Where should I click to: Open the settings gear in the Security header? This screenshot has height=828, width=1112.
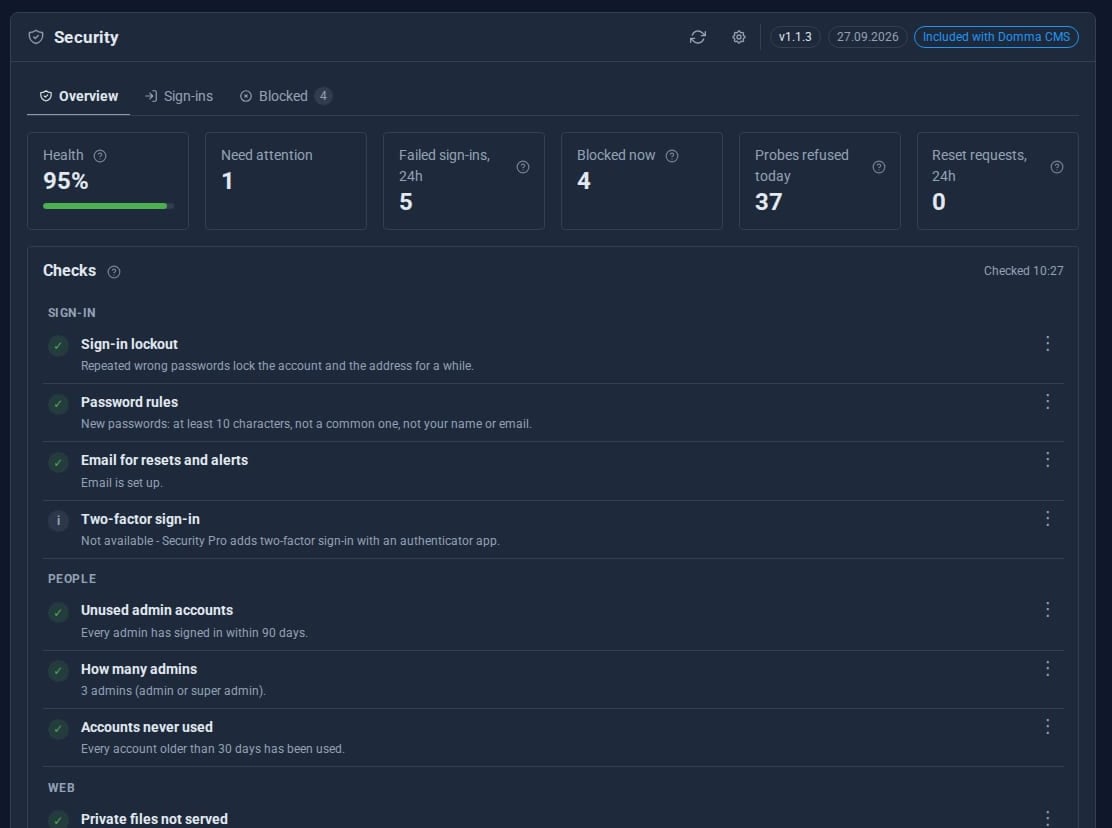(739, 37)
